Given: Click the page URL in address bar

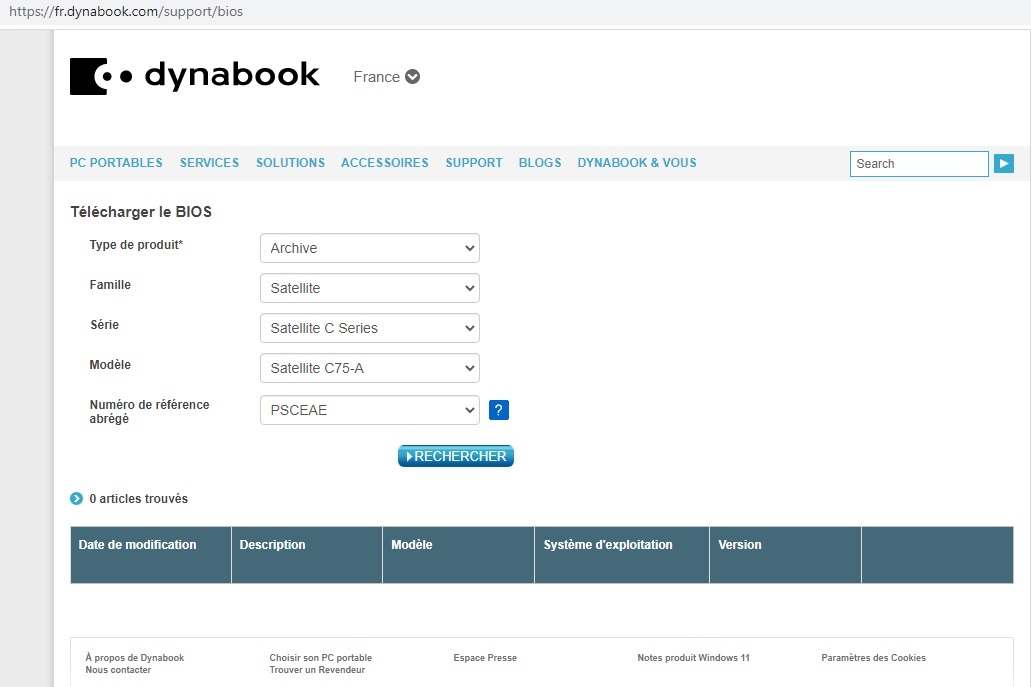Looking at the screenshot, I should tap(126, 12).
